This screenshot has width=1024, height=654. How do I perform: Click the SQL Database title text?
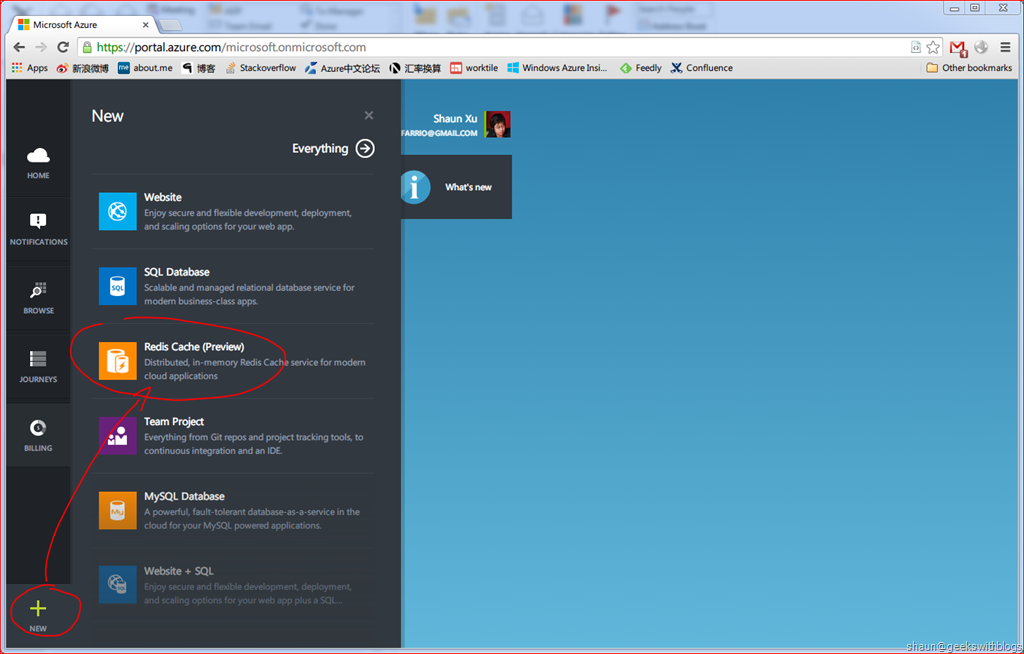[176, 272]
